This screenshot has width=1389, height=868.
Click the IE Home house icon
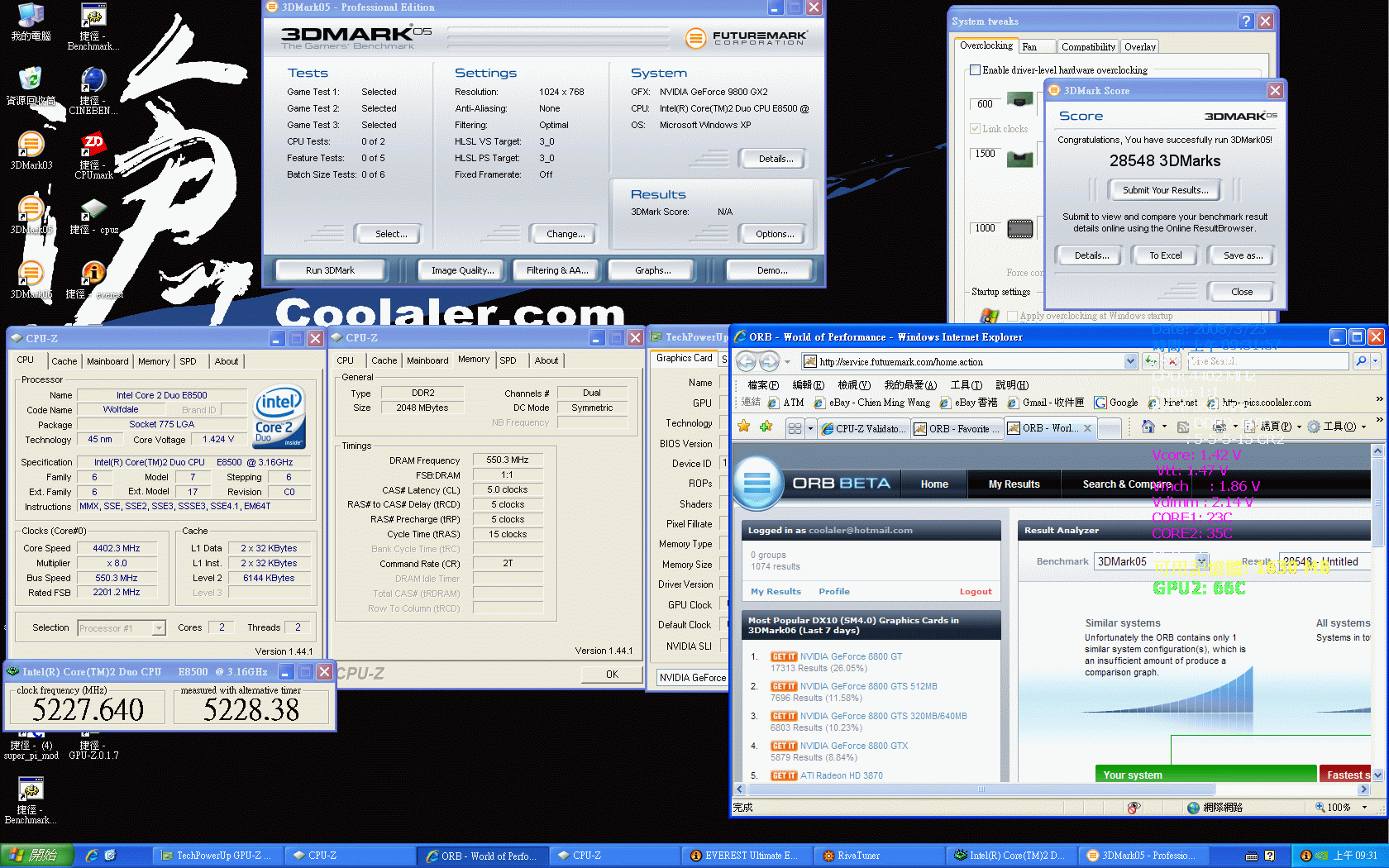coord(1148,427)
